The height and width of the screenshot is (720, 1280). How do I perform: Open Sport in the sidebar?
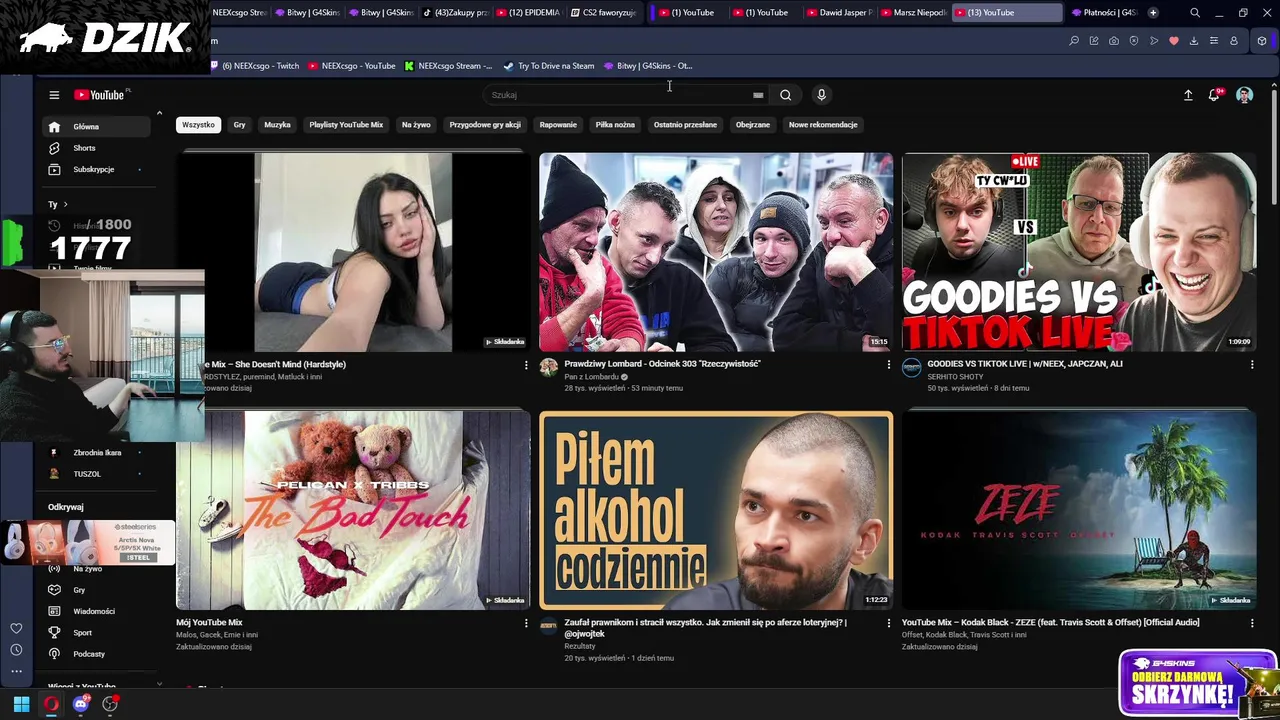[x=95, y=632]
